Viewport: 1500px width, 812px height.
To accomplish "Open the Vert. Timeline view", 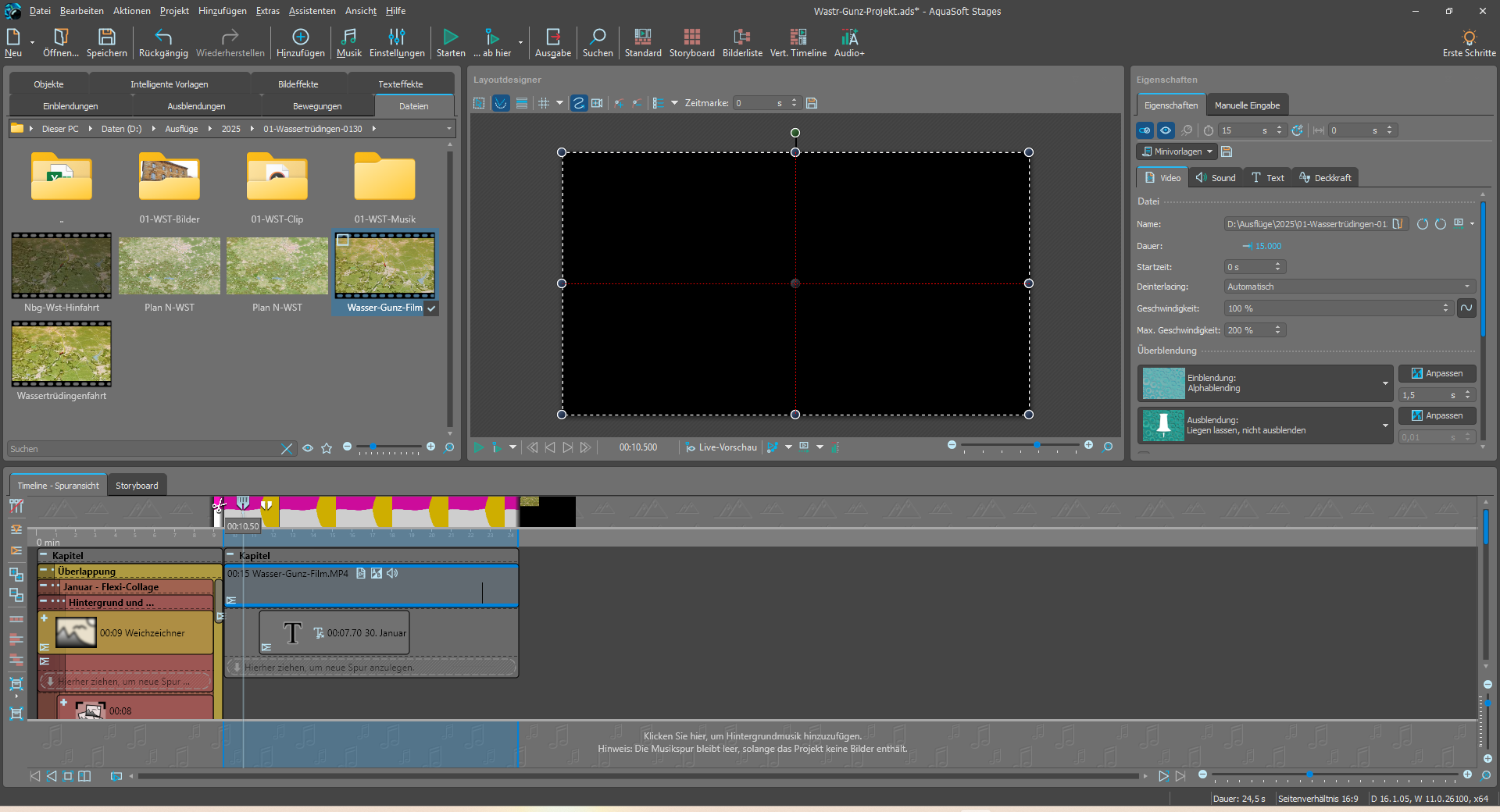I will [x=798, y=37].
